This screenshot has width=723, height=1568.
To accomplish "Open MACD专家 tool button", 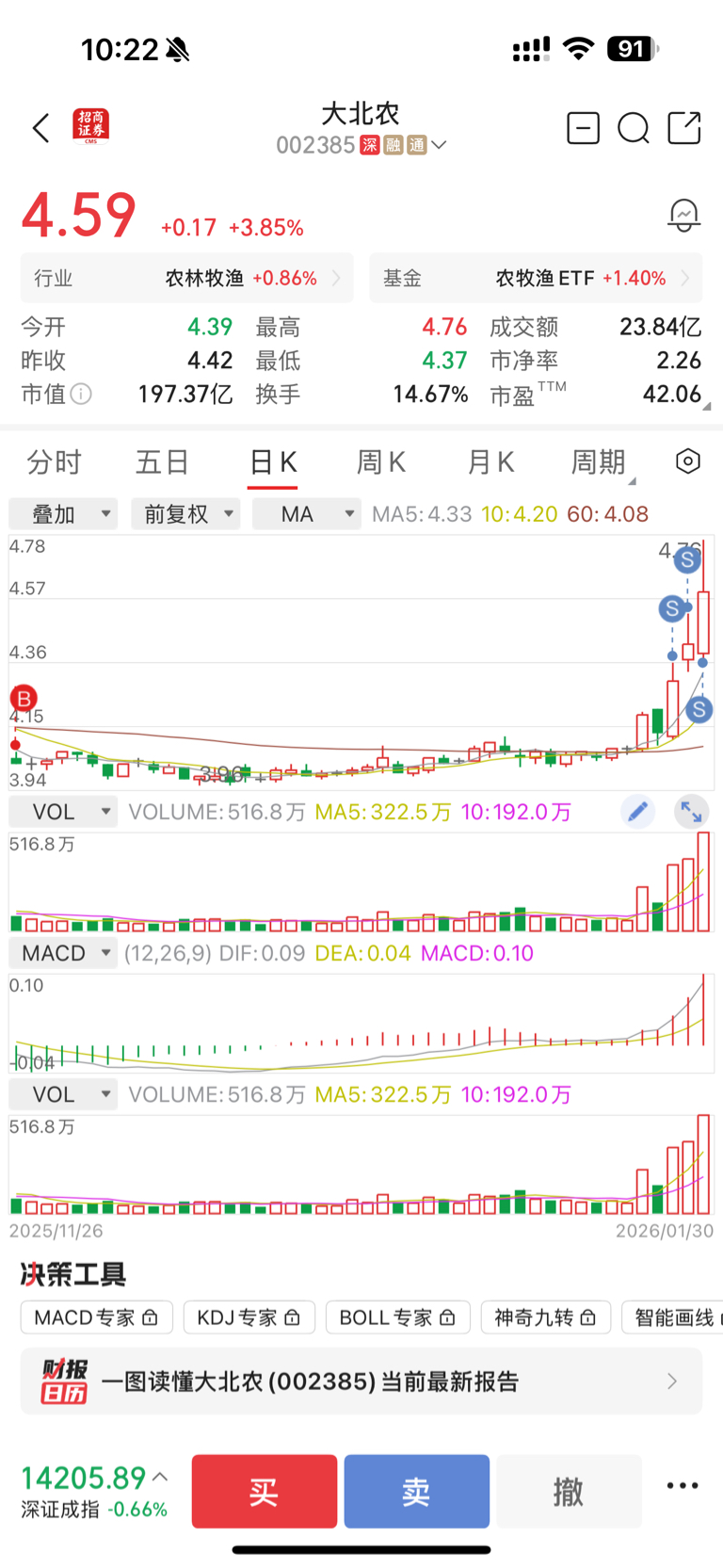I will point(96,1317).
